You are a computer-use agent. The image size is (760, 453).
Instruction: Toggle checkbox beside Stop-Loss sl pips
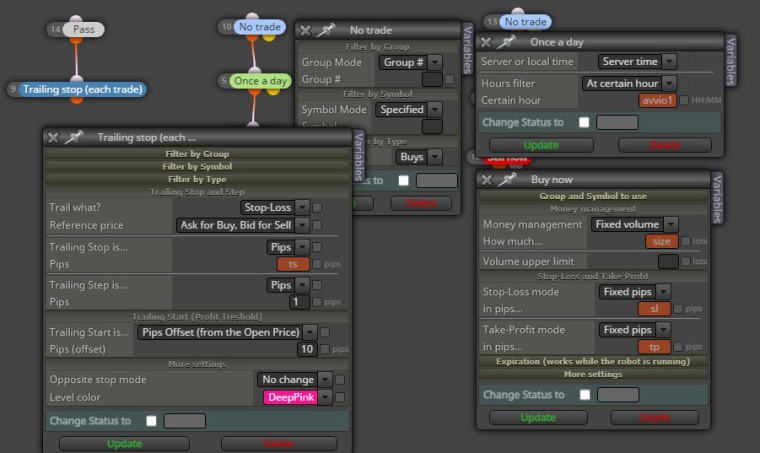tap(679, 309)
